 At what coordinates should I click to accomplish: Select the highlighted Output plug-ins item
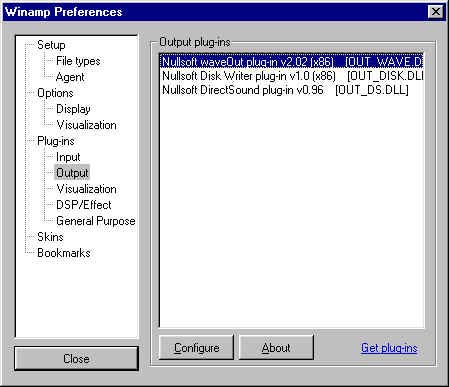[x=72, y=173]
